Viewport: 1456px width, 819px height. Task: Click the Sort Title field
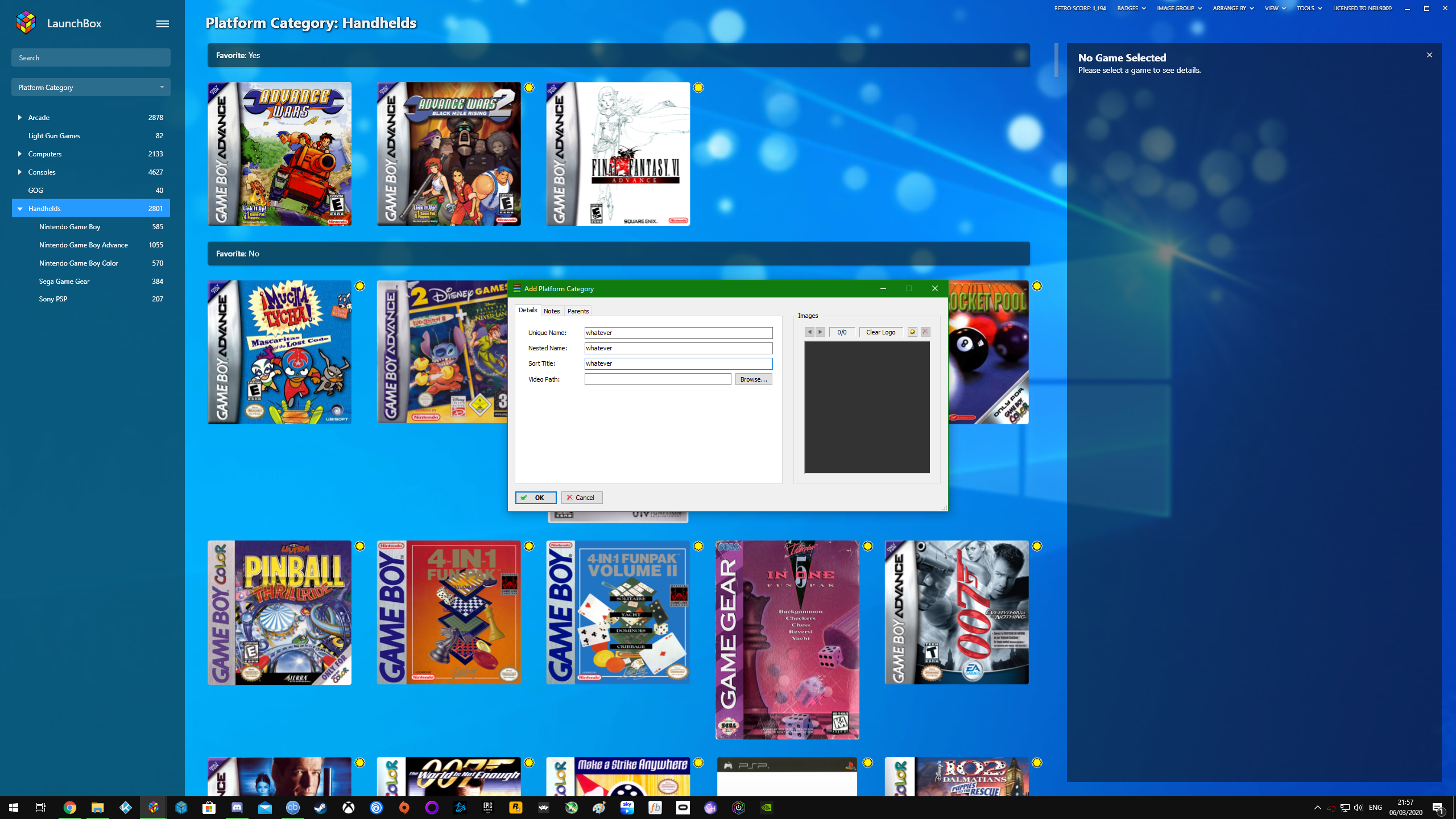click(x=679, y=363)
